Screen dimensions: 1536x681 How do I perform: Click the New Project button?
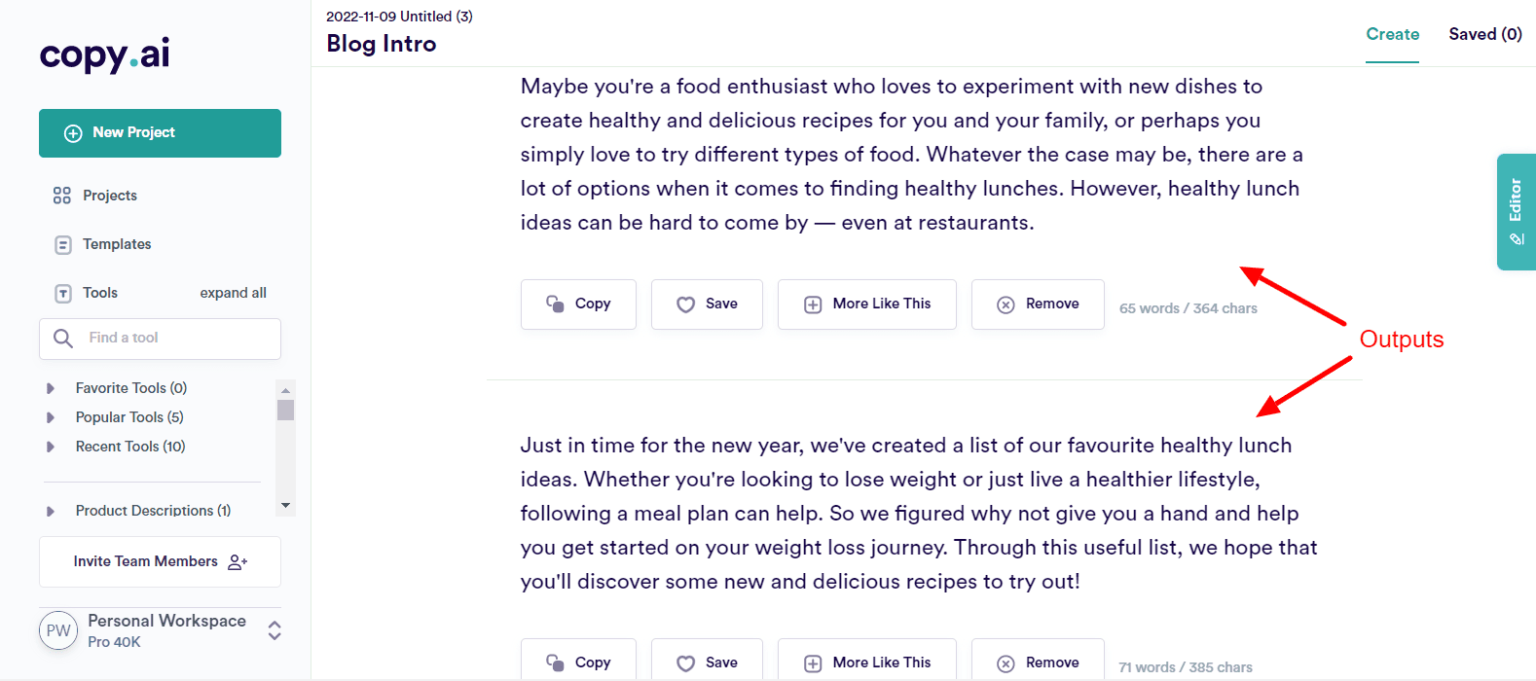[159, 132]
